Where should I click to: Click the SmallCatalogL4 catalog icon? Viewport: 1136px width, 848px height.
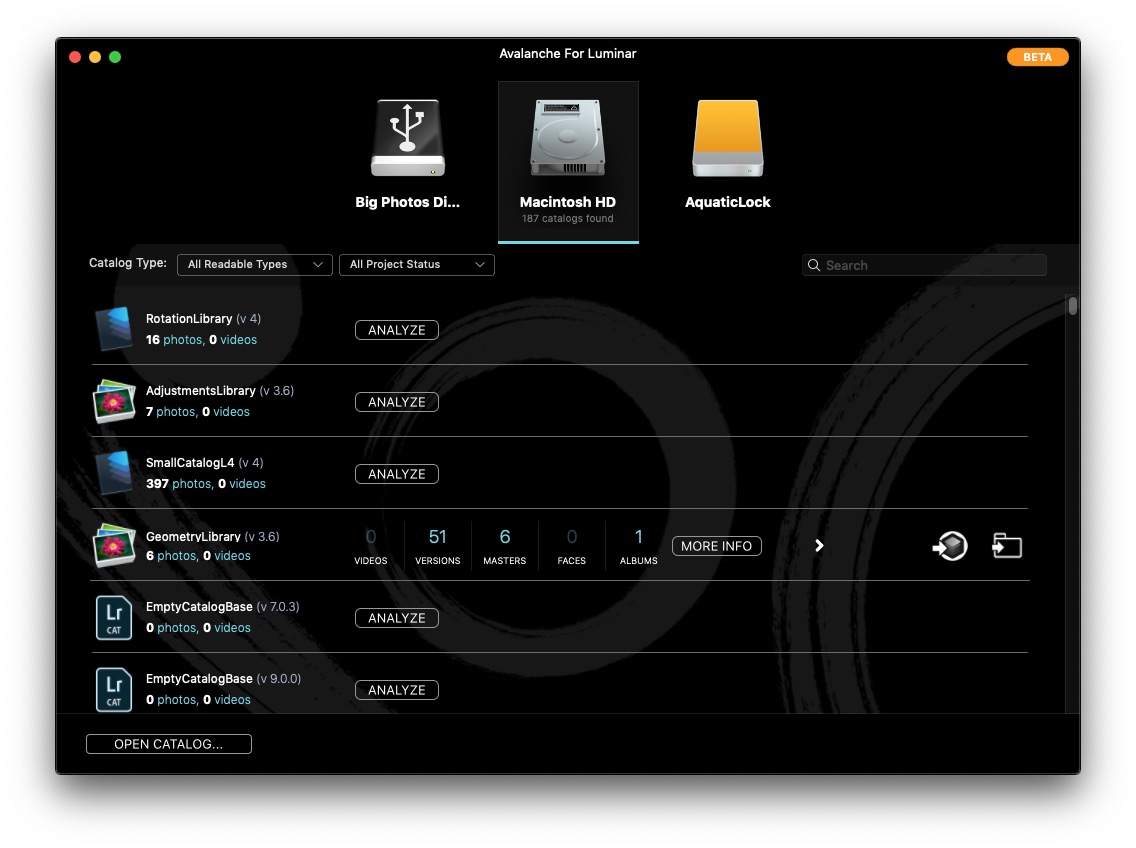[114, 473]
